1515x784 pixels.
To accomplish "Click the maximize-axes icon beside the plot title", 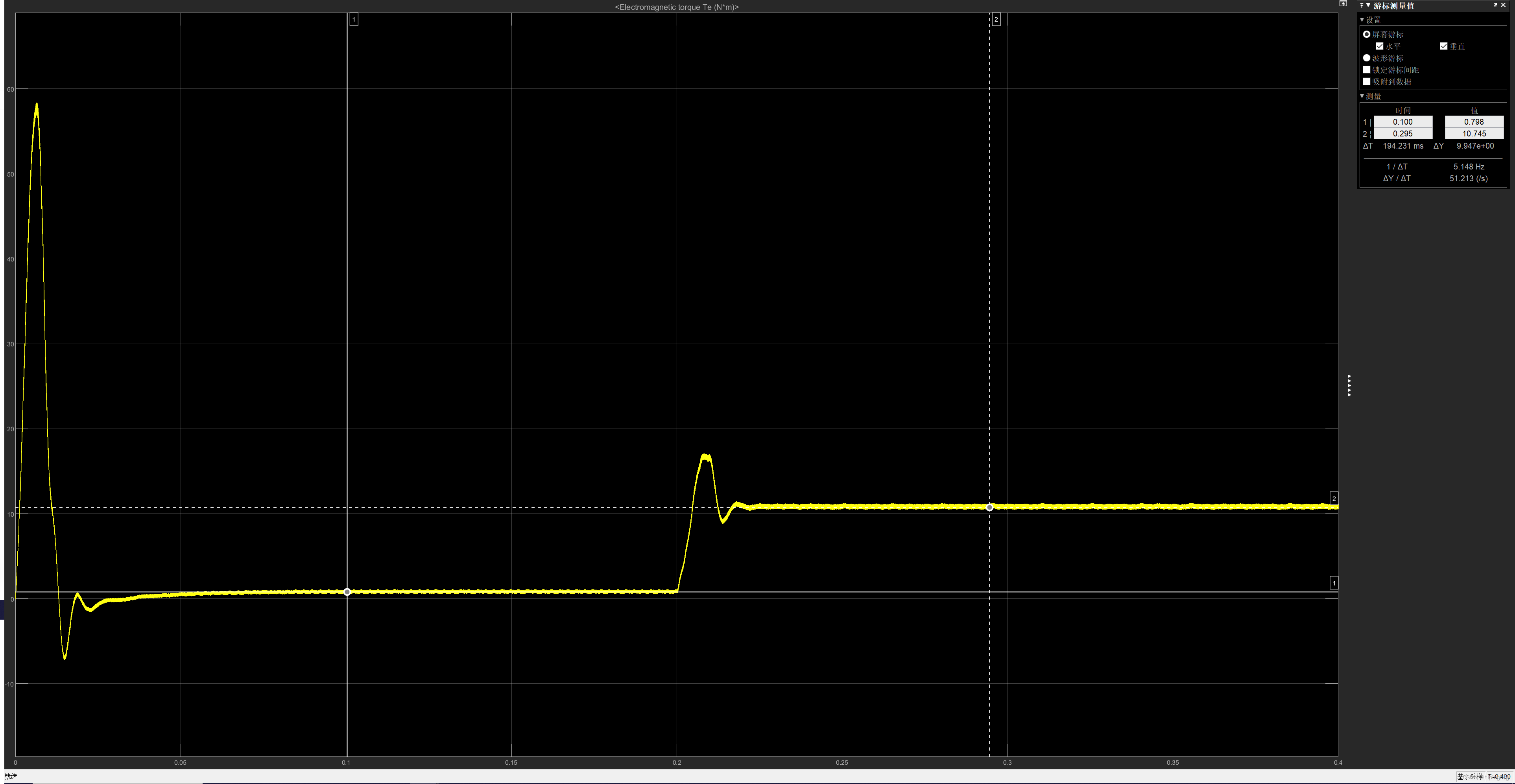I will pyautogui.click(x=1343, y=4).
